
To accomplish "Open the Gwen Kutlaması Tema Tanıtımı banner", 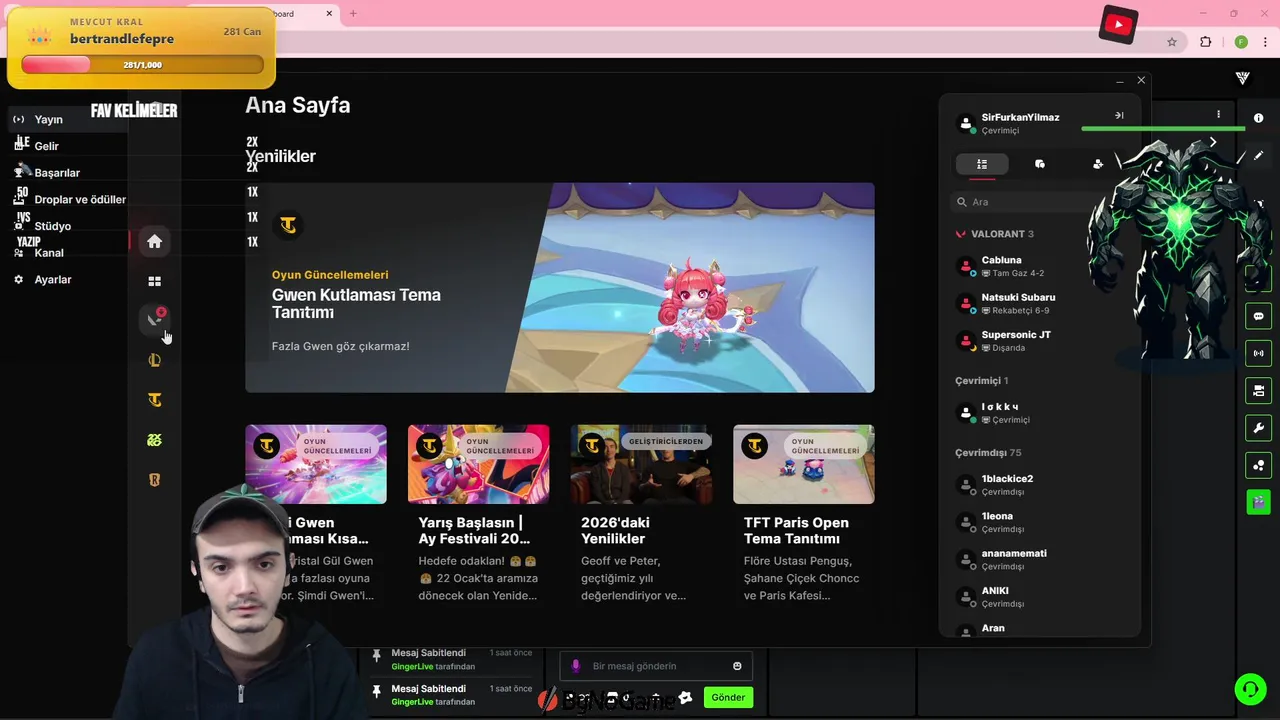I will click(x=560, y=287).
